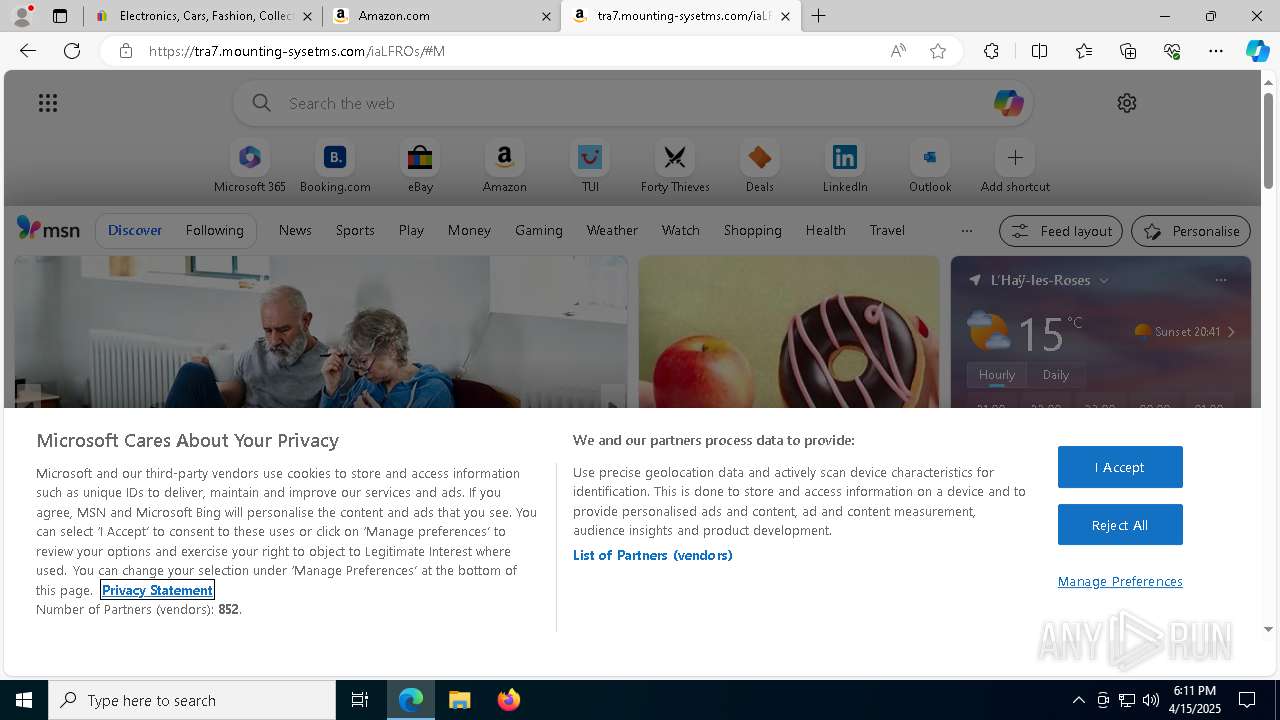
Task: Click the Copilot icon in search box
Action: pyautogui.click(x=1008, y=103)
